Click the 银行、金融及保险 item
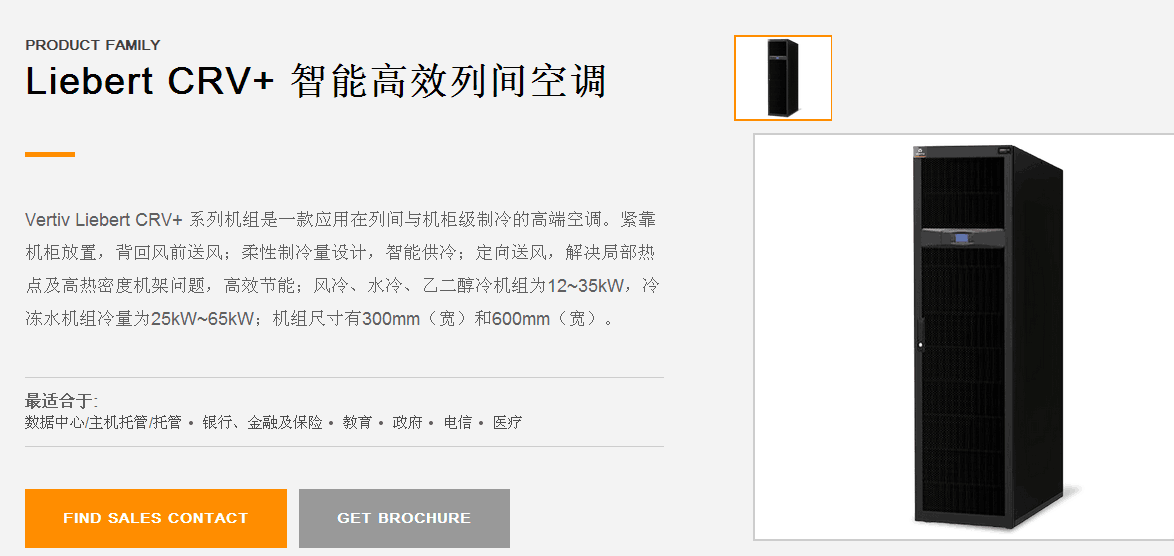This screenshot has height=556, width=1174. pos(262,423)
